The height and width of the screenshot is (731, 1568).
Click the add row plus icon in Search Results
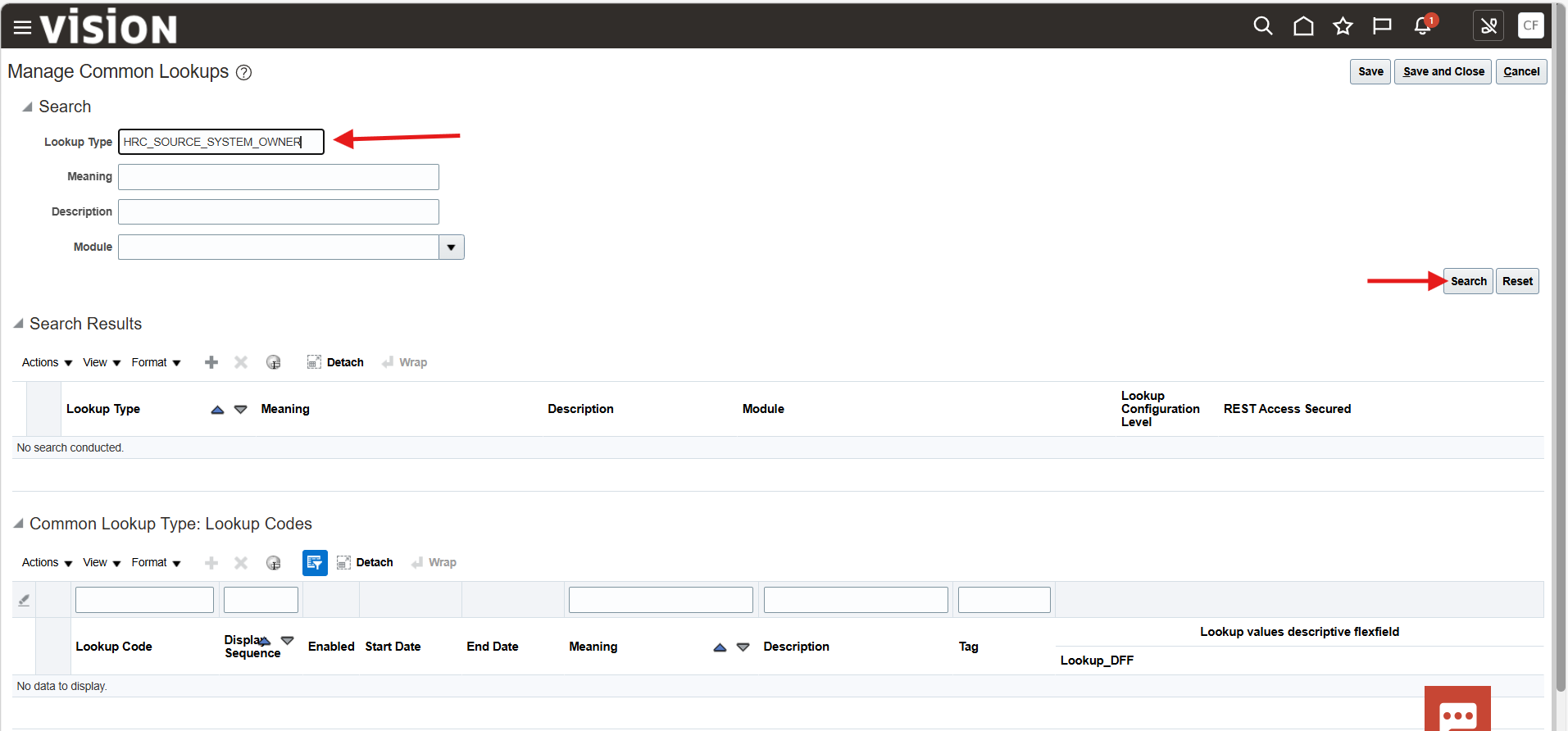pyautogui.click(x=211, y=362)
